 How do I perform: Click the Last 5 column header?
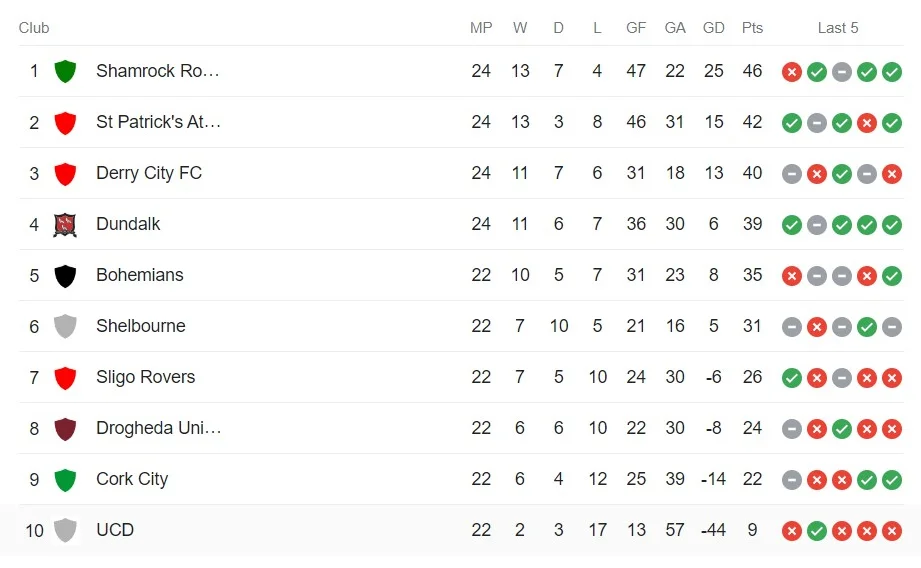[x=838, y=28]
